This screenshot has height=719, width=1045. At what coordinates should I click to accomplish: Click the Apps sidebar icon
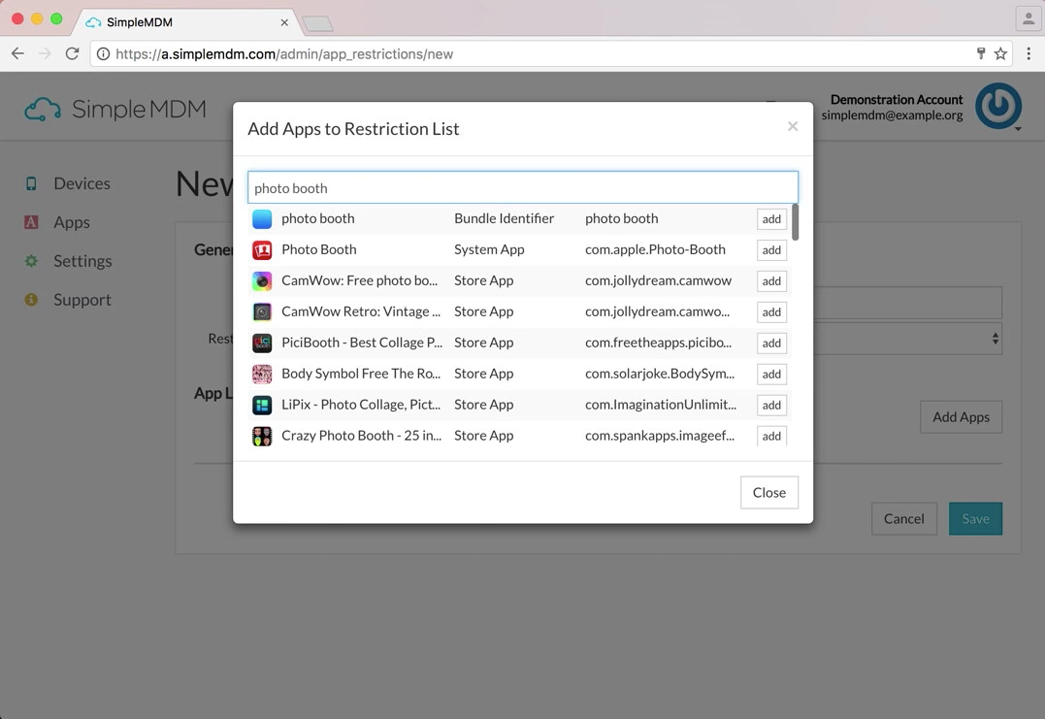click(x=31, y=222)
